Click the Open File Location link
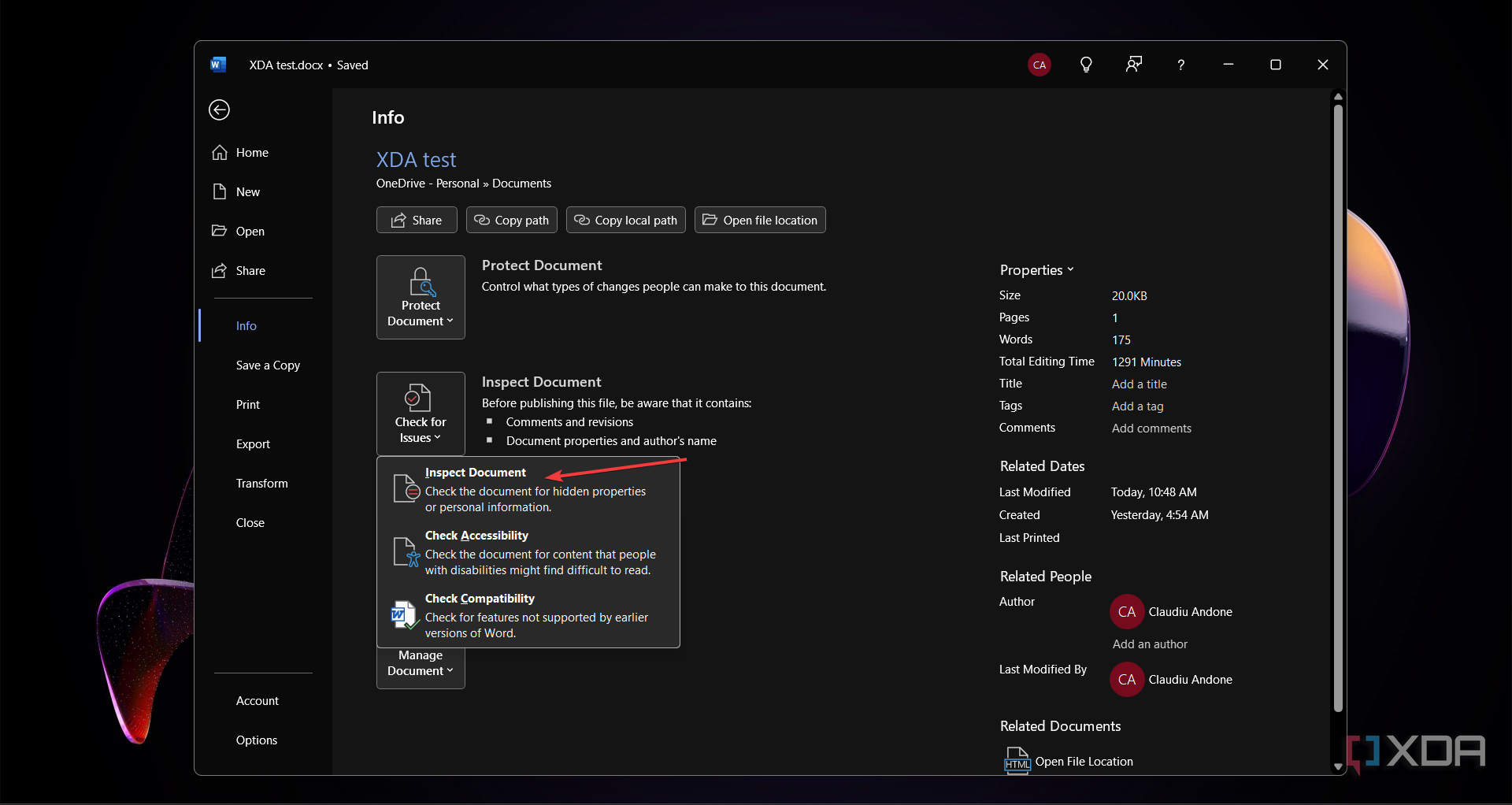The height and width of the screenshot is (805, 1512). (x=1084, y=761)
